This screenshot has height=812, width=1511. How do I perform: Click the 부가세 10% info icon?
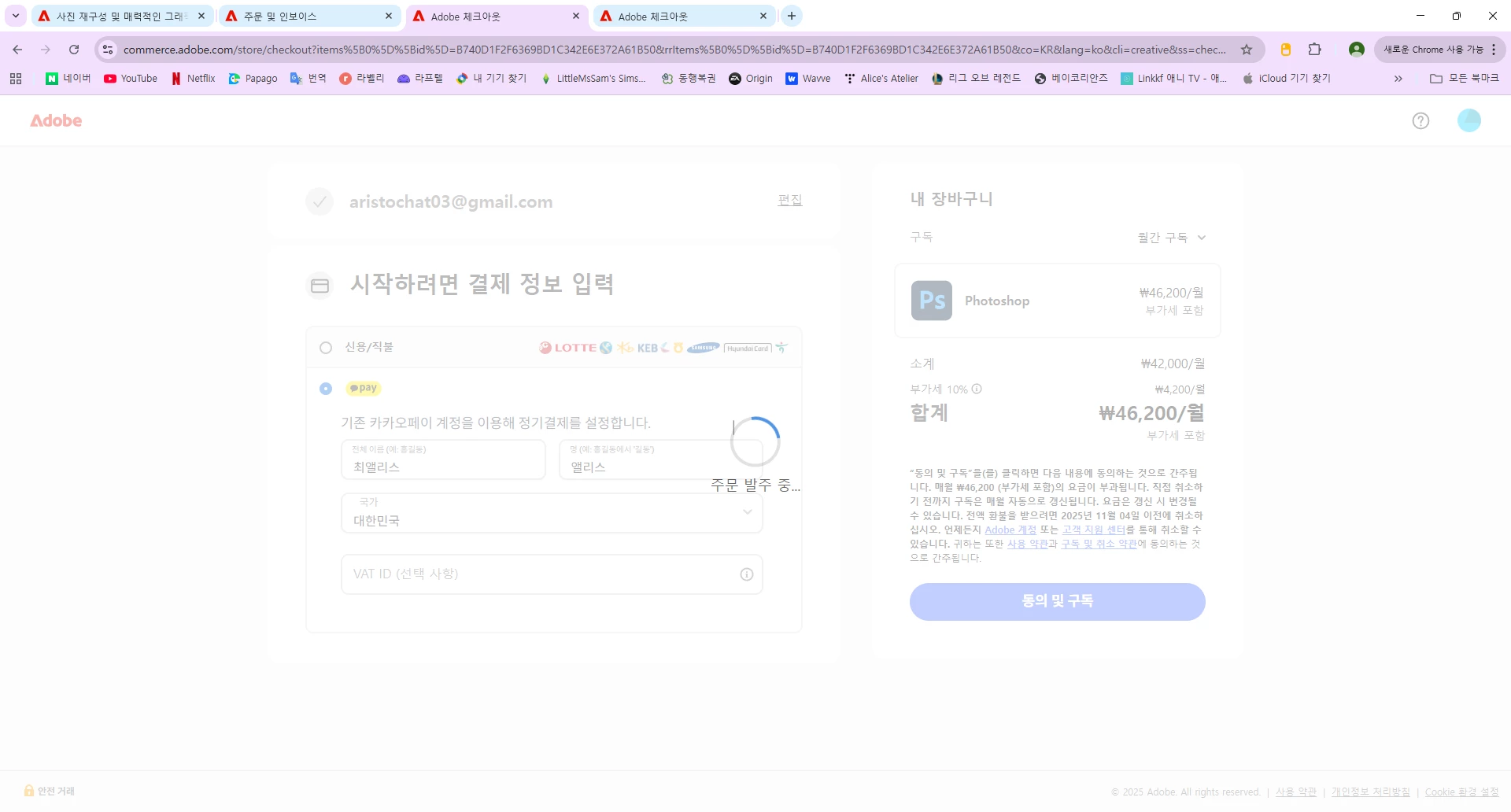click(x=977, y=389)
